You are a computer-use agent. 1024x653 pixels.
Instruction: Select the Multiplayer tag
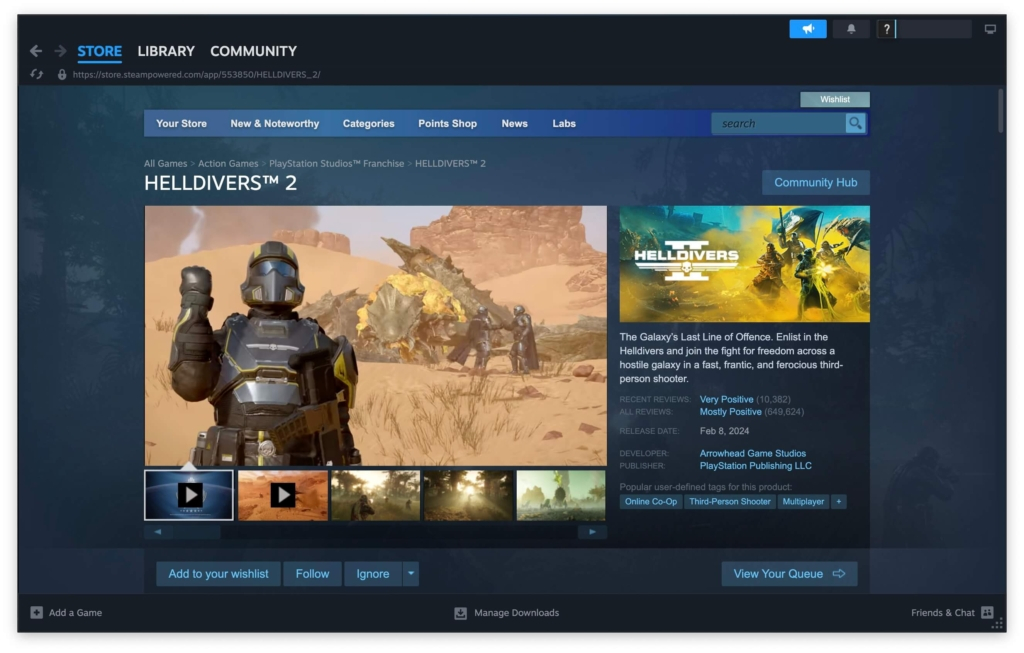[803, 502]
